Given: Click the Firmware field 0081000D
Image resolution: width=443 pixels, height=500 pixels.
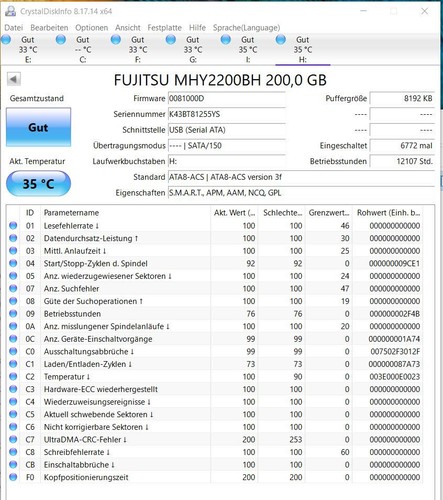Looking at the screenshot, I should tap(227, 99).
